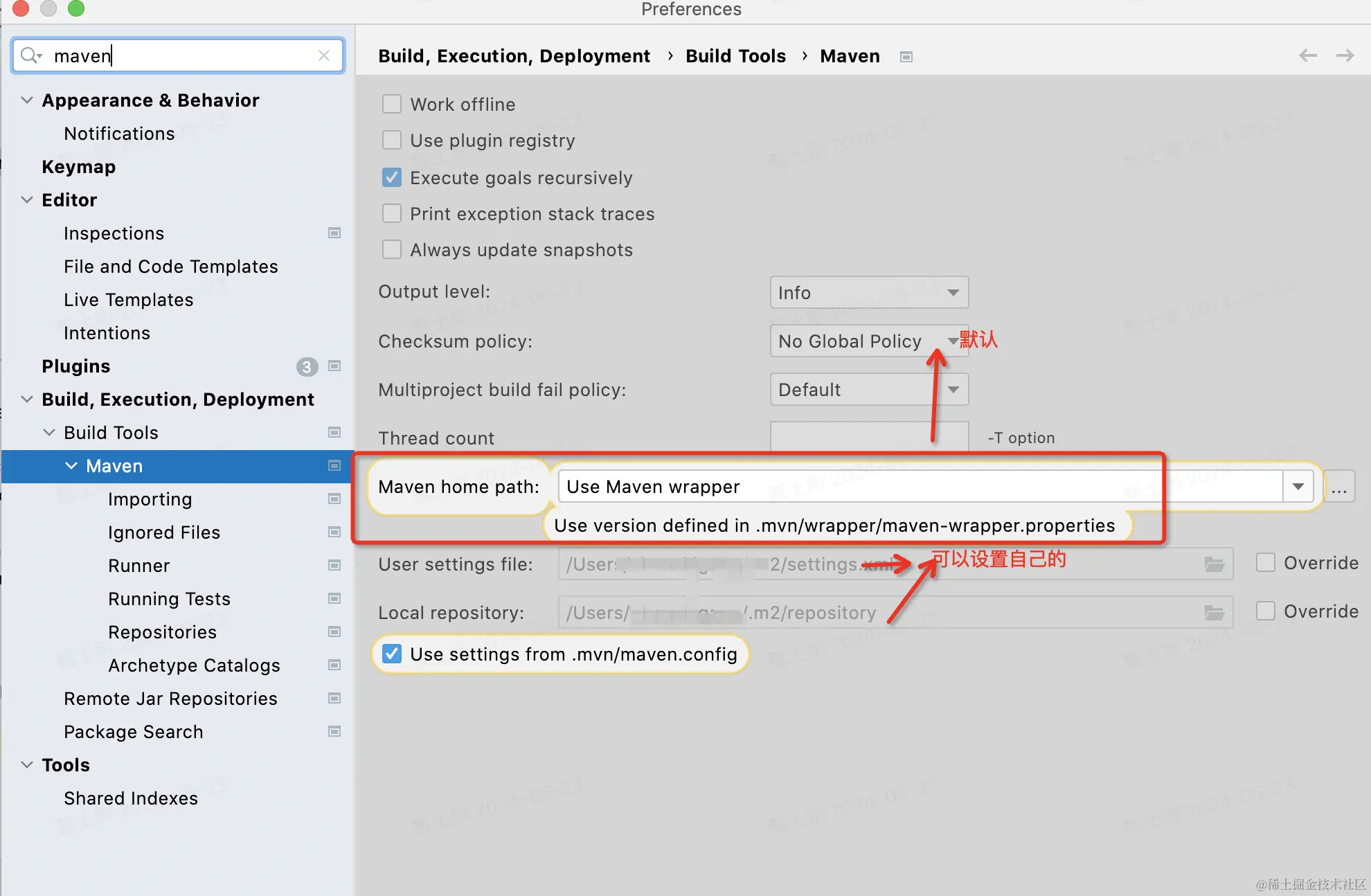The image size is (1371, 896).
Task: Open the Keymap settings page
Action: (78, 167)
